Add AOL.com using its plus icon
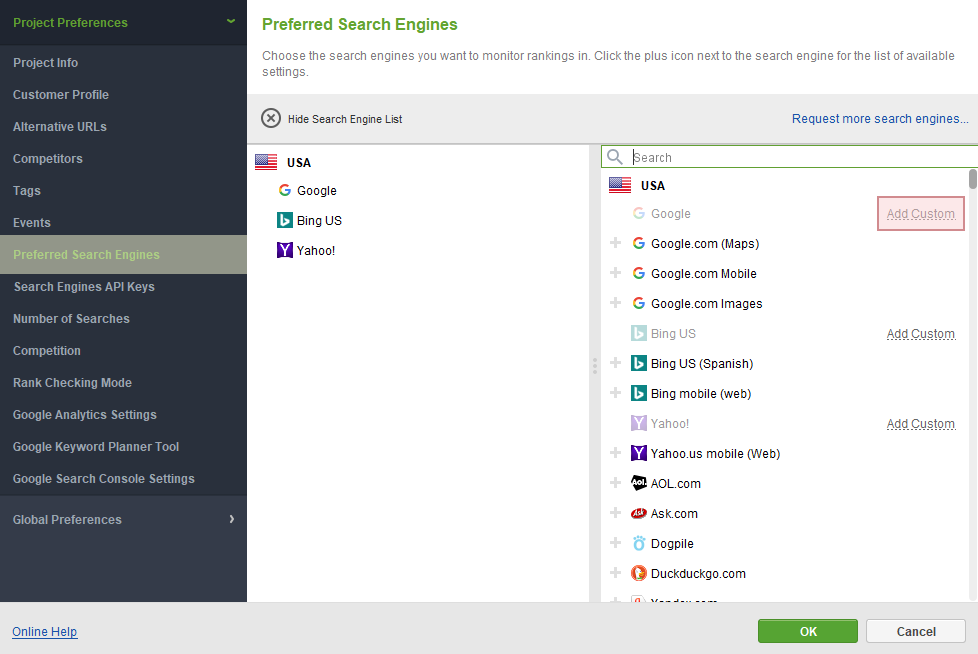Screen dimensions: 978x654 pyautogui.click(x=616, y=482)
